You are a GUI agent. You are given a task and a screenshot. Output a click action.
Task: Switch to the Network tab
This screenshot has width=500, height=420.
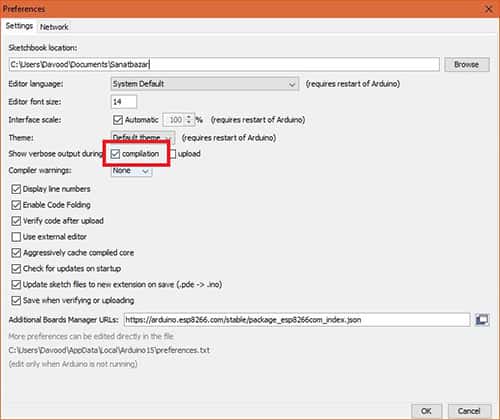[x=54, y=27]
